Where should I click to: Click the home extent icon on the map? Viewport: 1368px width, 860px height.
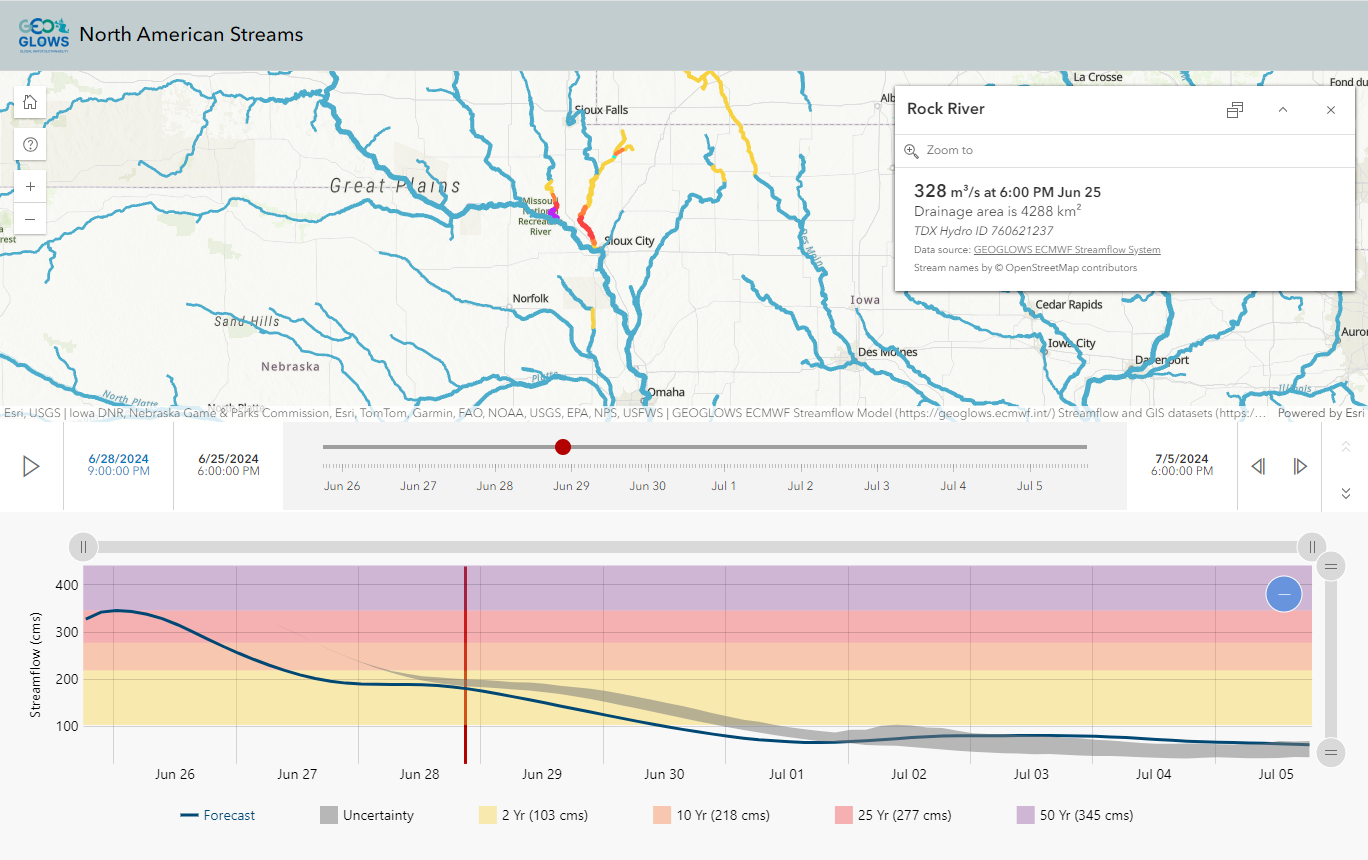click(x=30, y=101)
